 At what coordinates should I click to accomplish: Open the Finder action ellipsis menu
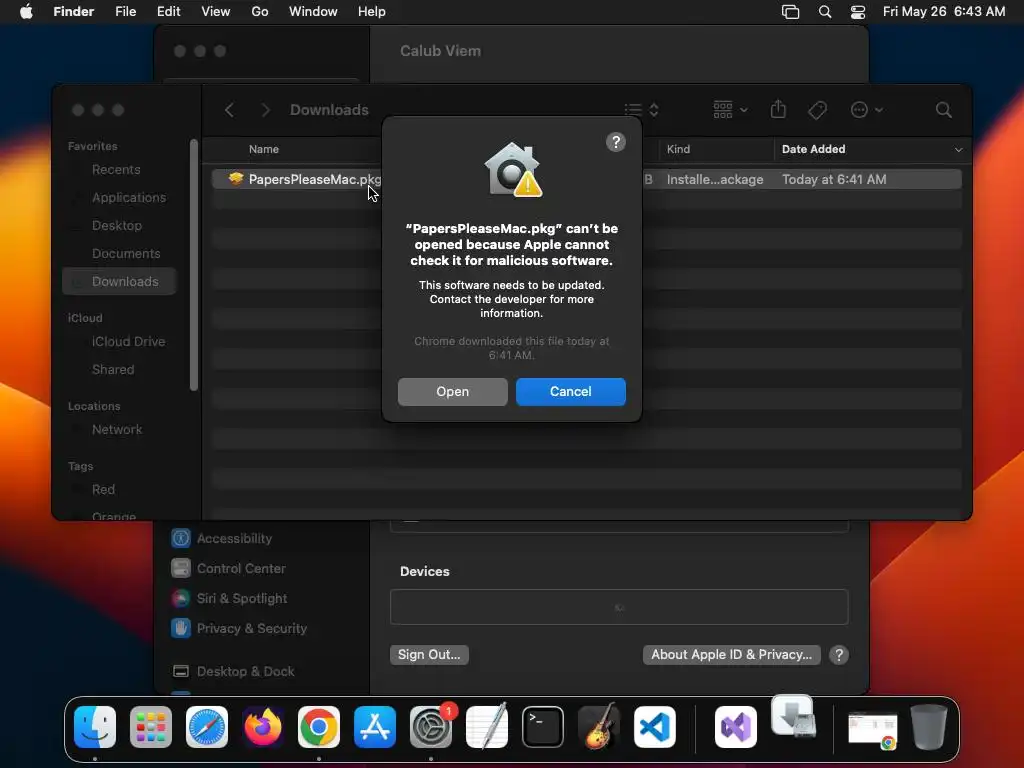click(867, 110)
